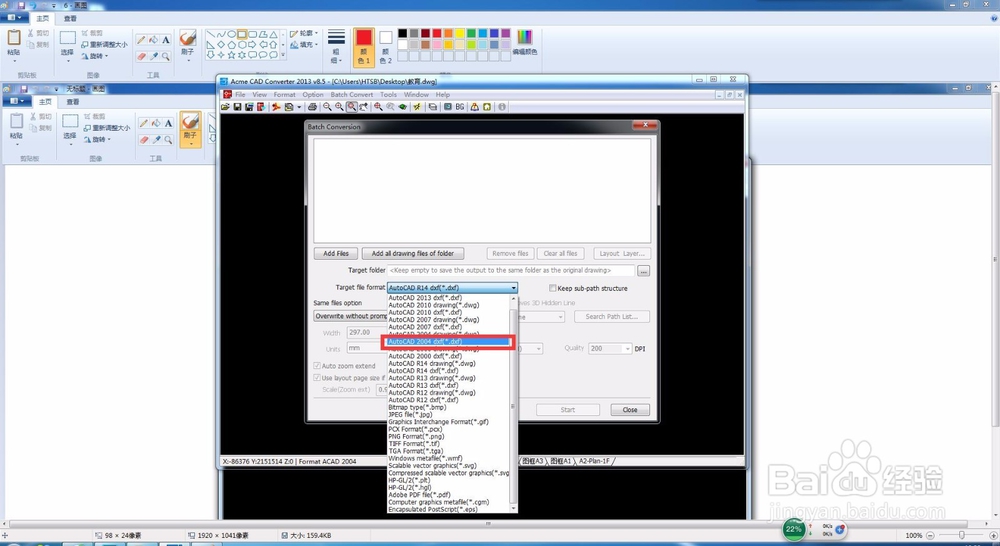1000x546 pixels.
Task: Open the Batch Convert menu
Action: coord(351,94)
